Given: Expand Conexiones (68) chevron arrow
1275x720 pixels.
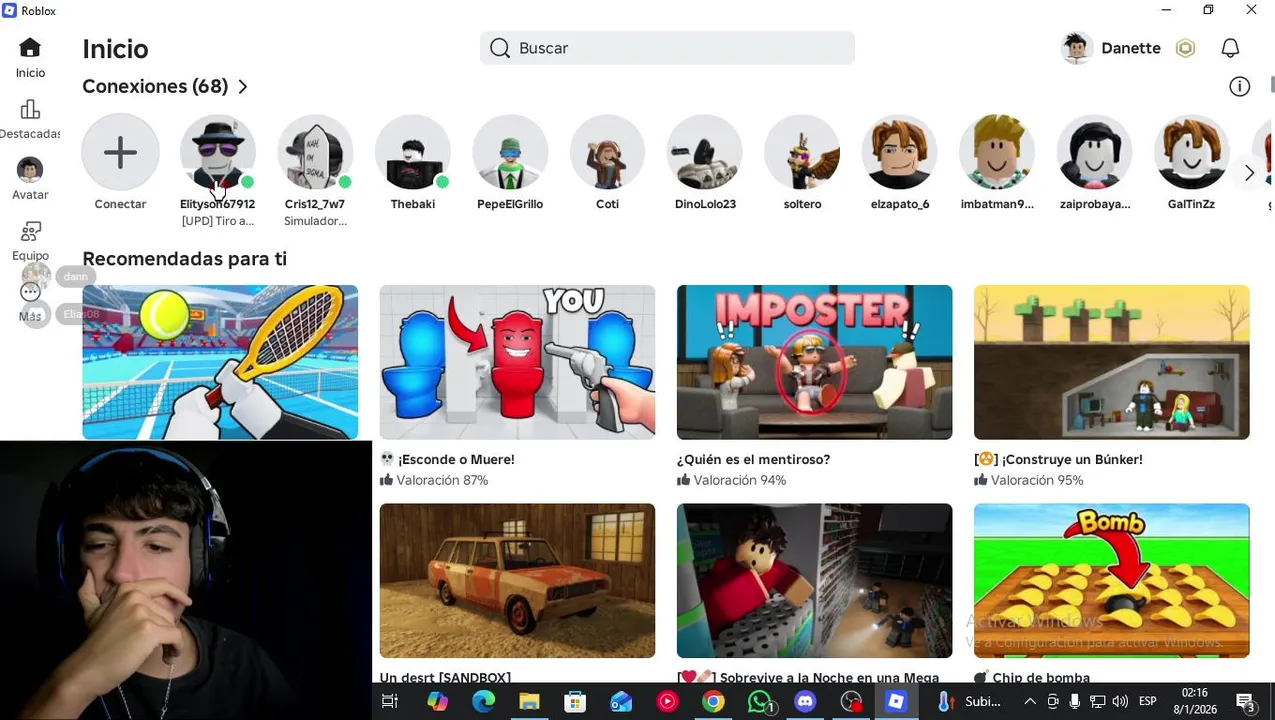Looking at the screenshot, I should point(243,87).
